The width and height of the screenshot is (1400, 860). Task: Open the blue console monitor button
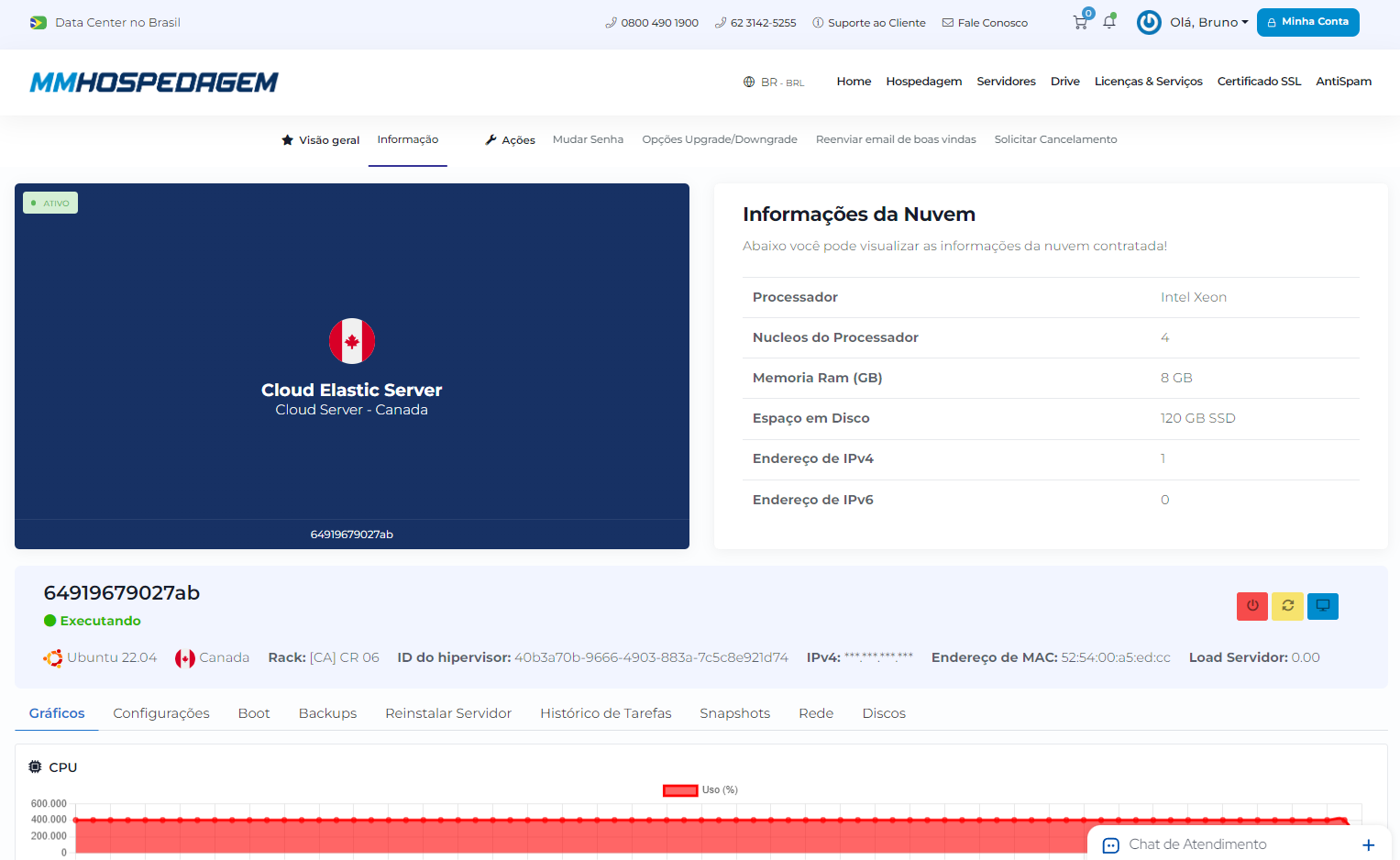click(1323, 606)
